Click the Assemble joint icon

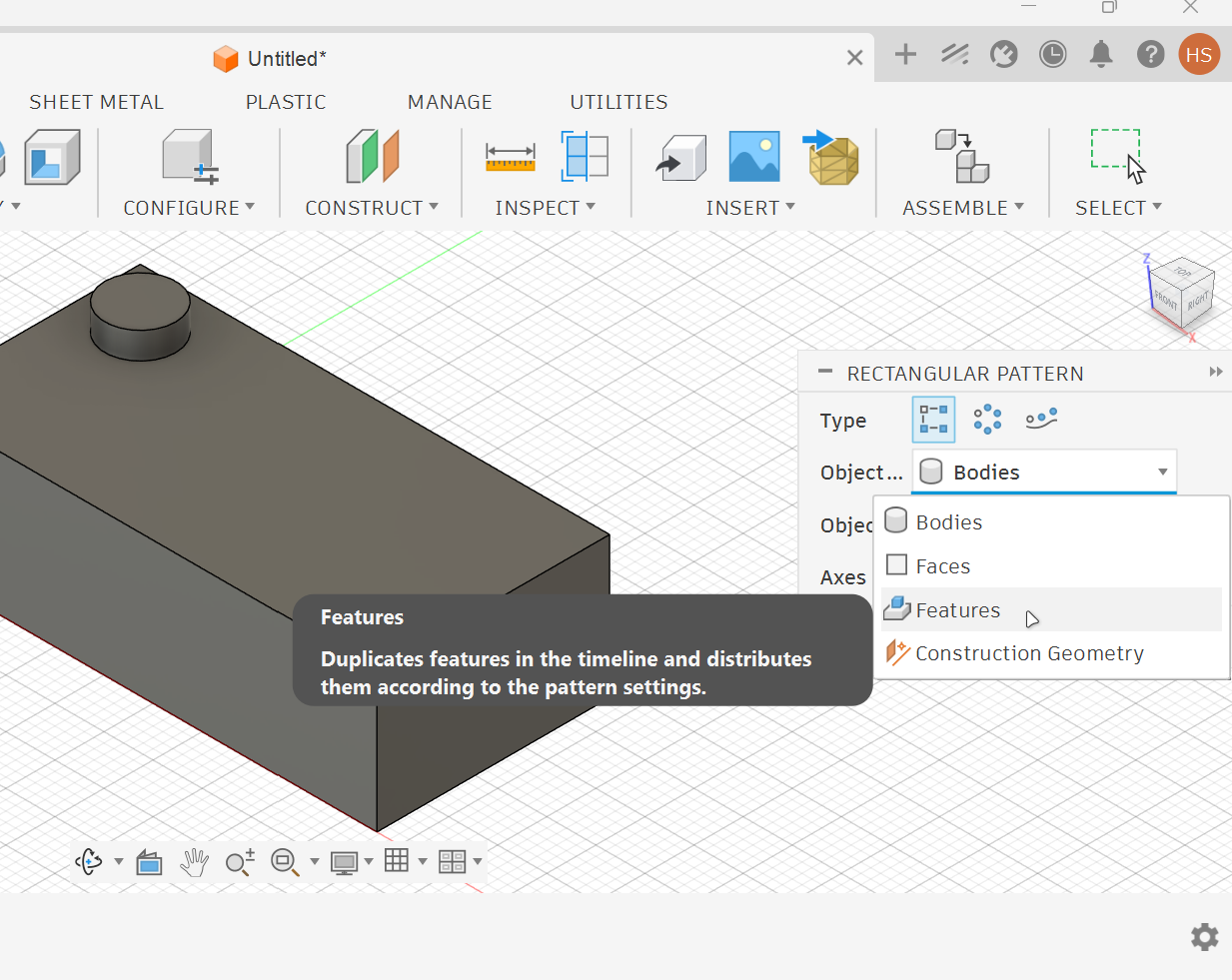click(x=962, y=156)
